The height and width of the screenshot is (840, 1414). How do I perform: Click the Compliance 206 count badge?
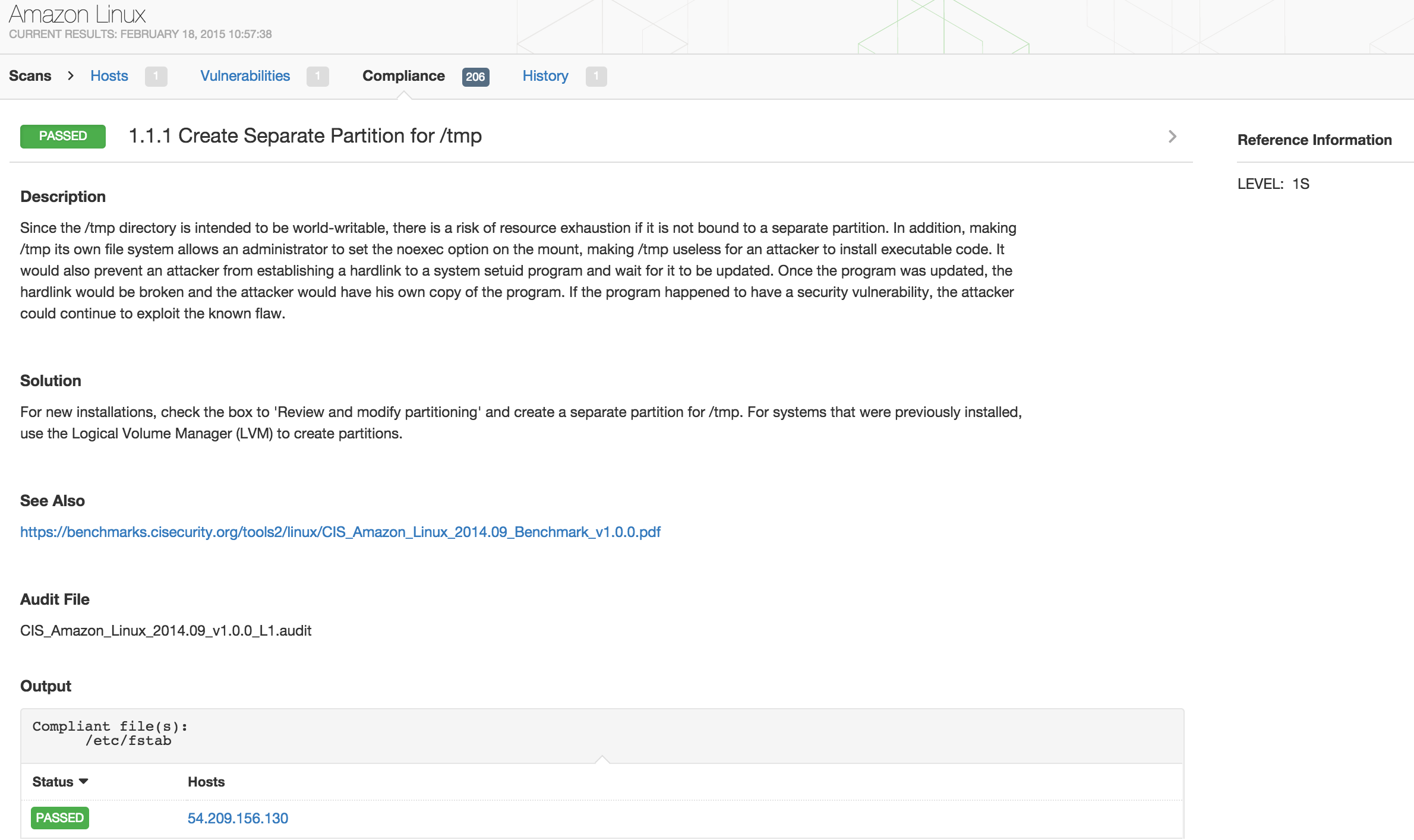[x=475, y=77]
